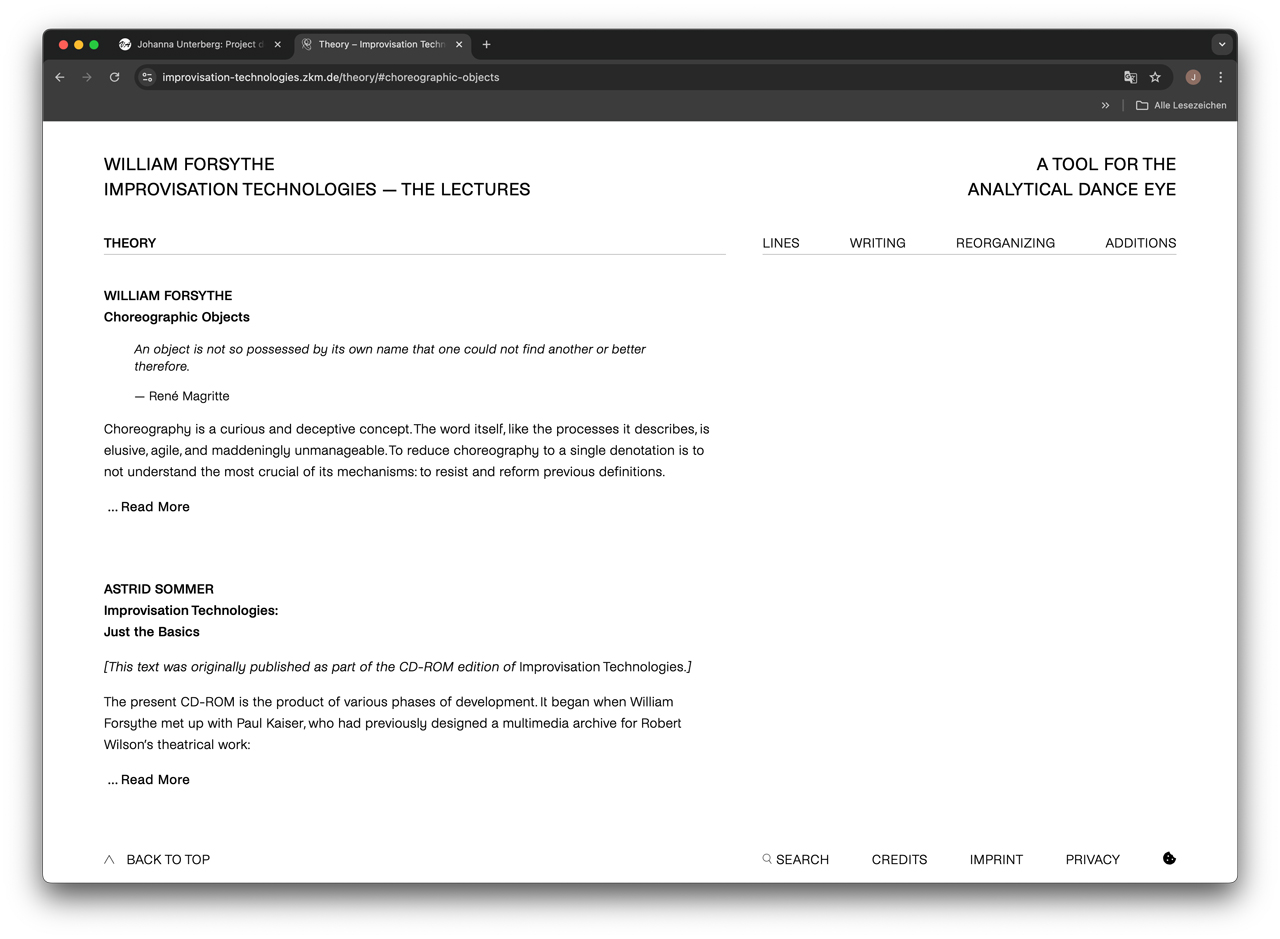Open the IMPRINT page
This screenshot has height=939, width=1280.
(995, 858)
